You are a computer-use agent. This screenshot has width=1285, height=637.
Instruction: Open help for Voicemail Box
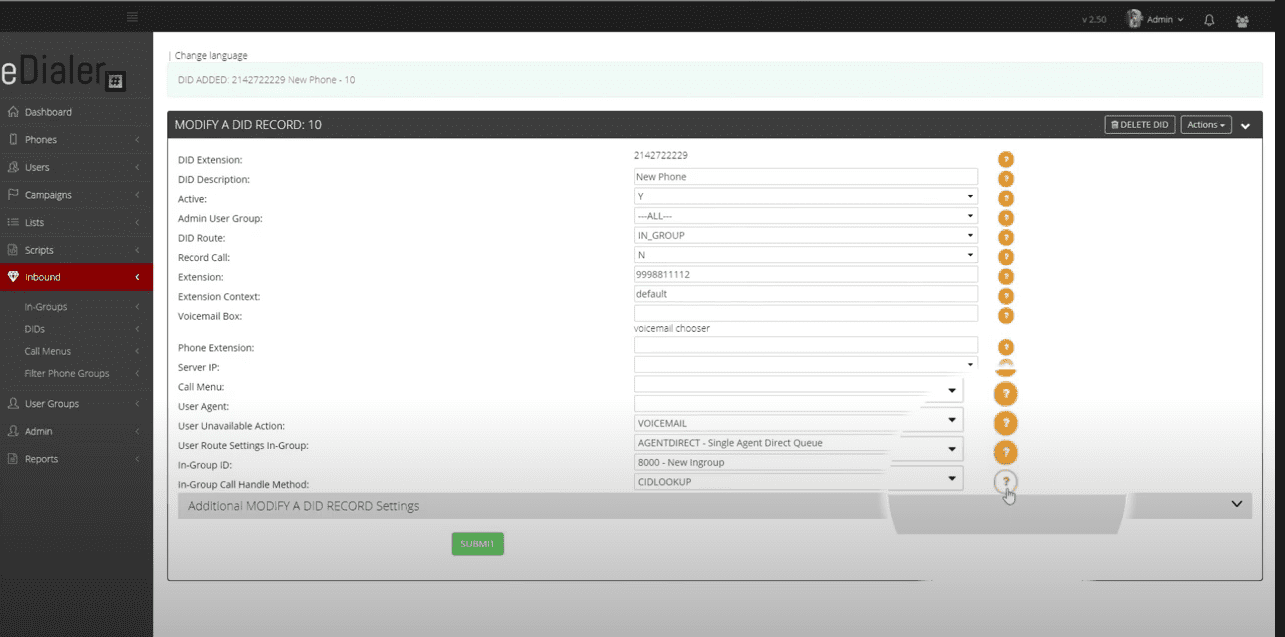pyautogui.click(x=1006, y=316)
